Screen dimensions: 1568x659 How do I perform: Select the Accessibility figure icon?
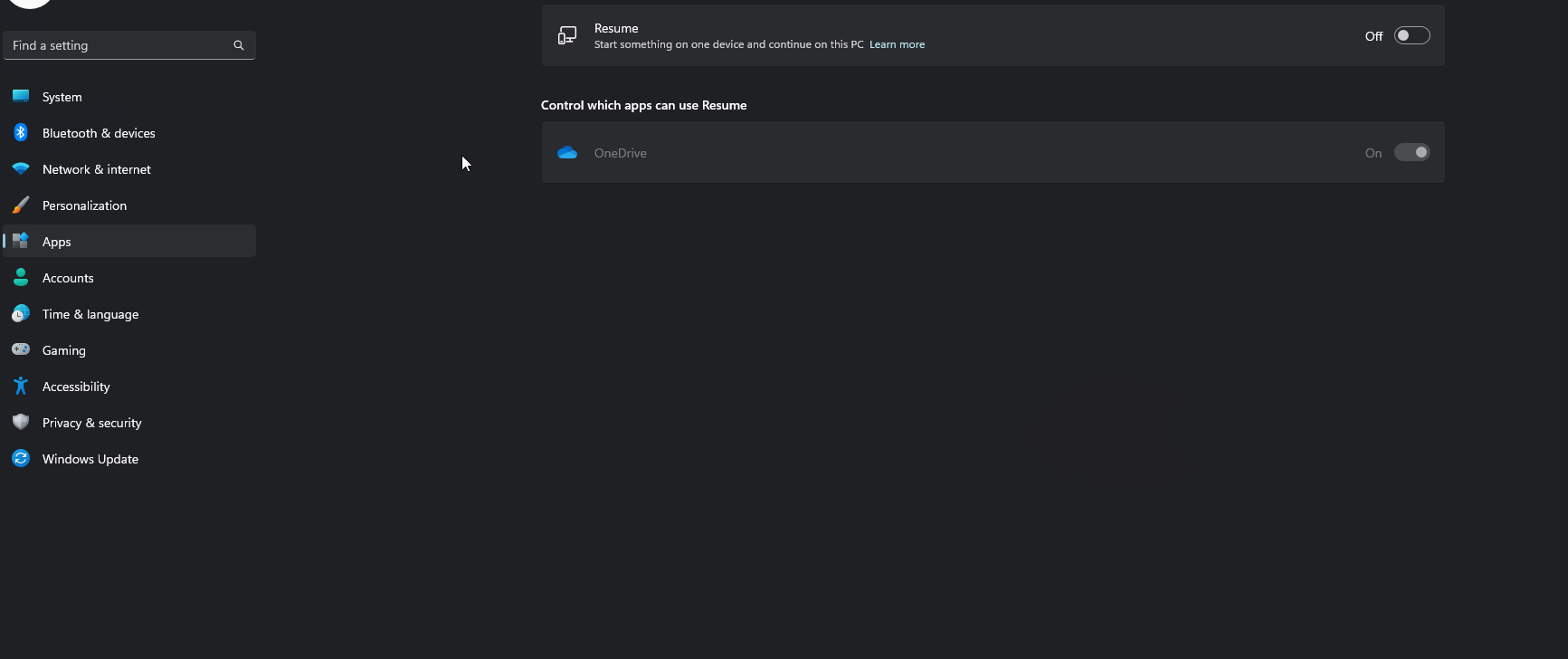(x=21, y=386)
